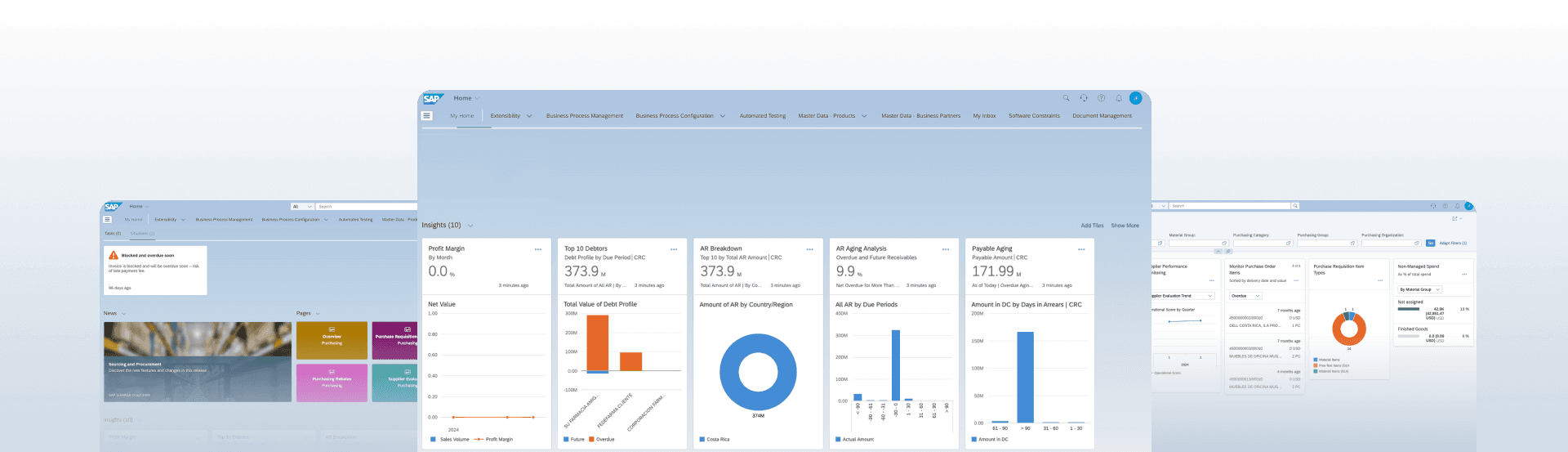
Task: Click the share icon in the right window
Action: tap(1455, 219)
